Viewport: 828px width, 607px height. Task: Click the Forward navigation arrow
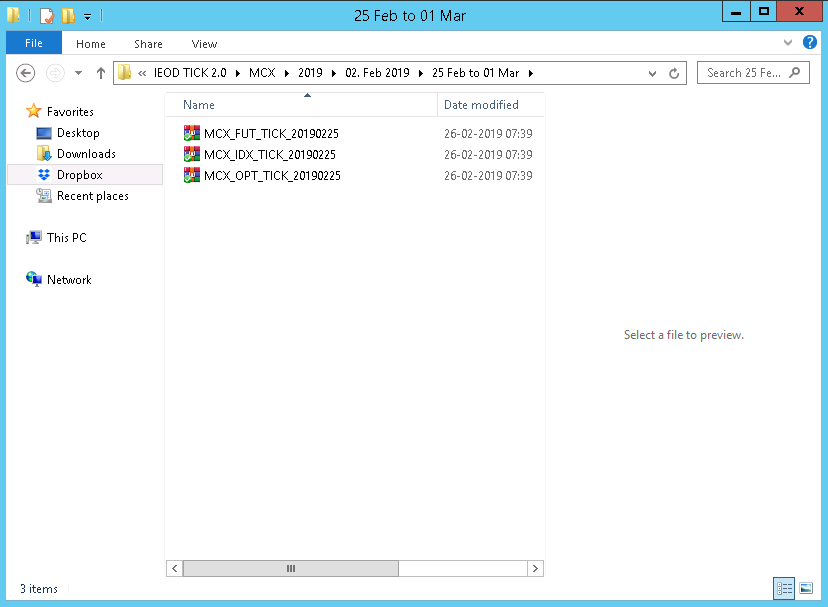coord(55,73)
